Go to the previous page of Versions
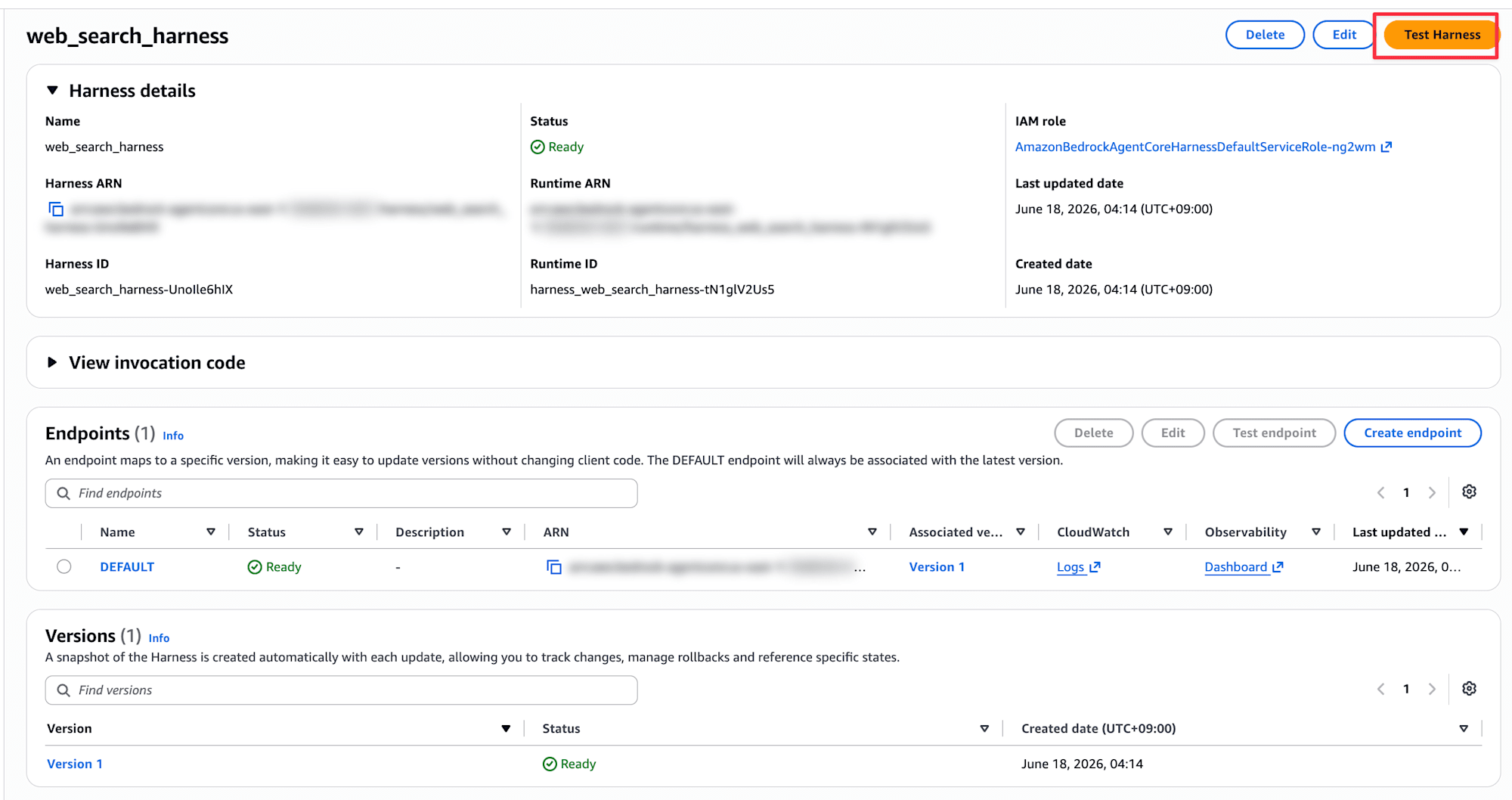The width and height of the screenshot is (1512, 800). coord(1380,690)
